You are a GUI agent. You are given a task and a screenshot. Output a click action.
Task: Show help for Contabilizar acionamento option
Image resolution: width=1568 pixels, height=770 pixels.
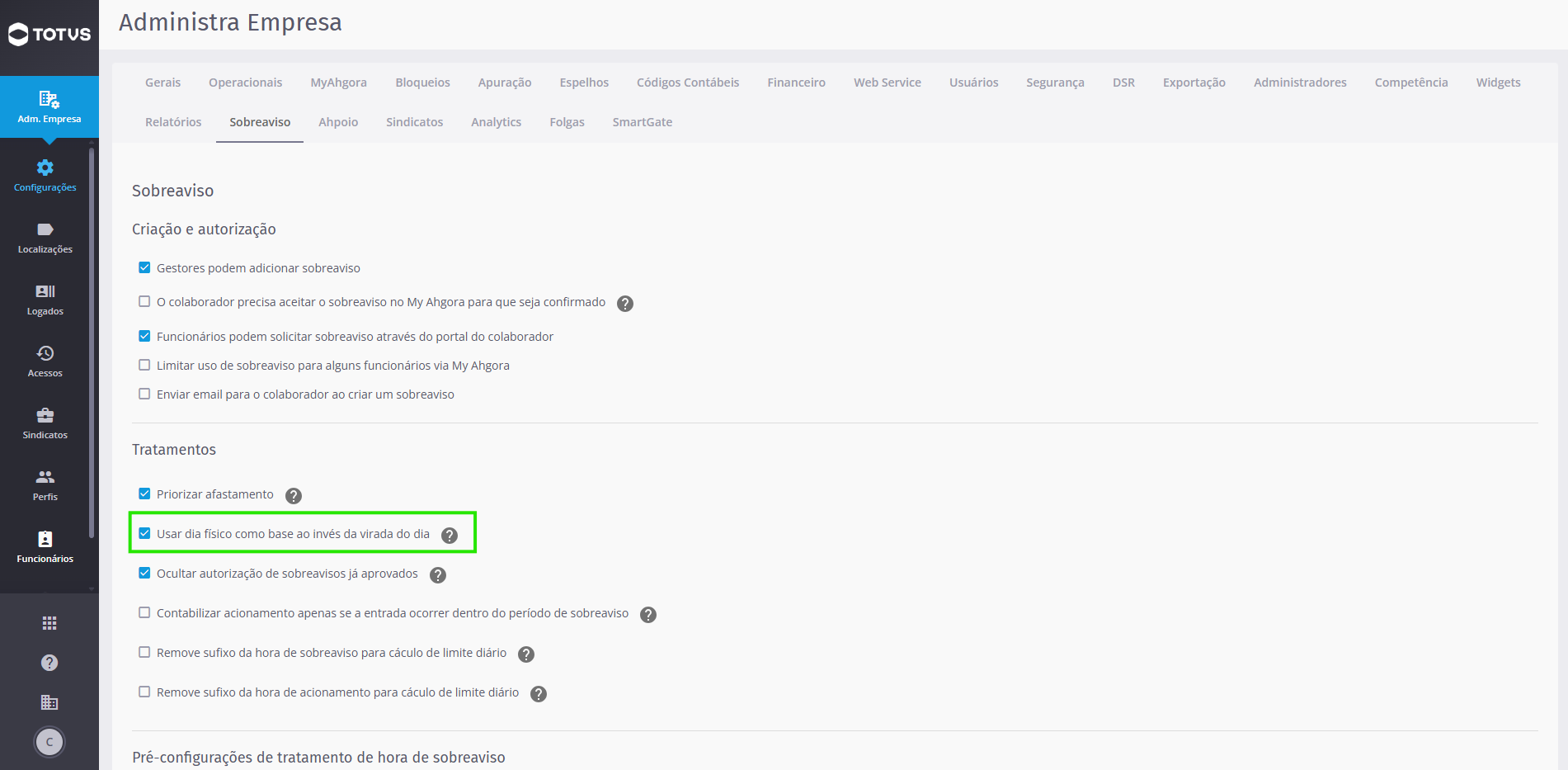click(648, 615)
